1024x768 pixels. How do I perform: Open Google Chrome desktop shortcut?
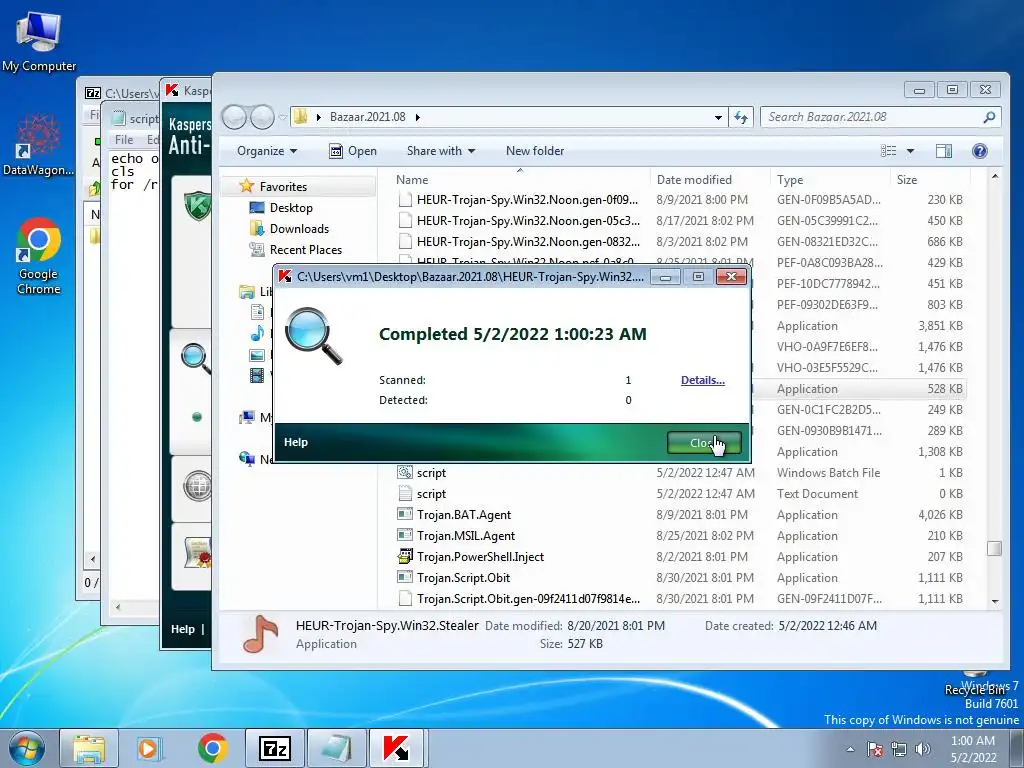pos(39,256)
